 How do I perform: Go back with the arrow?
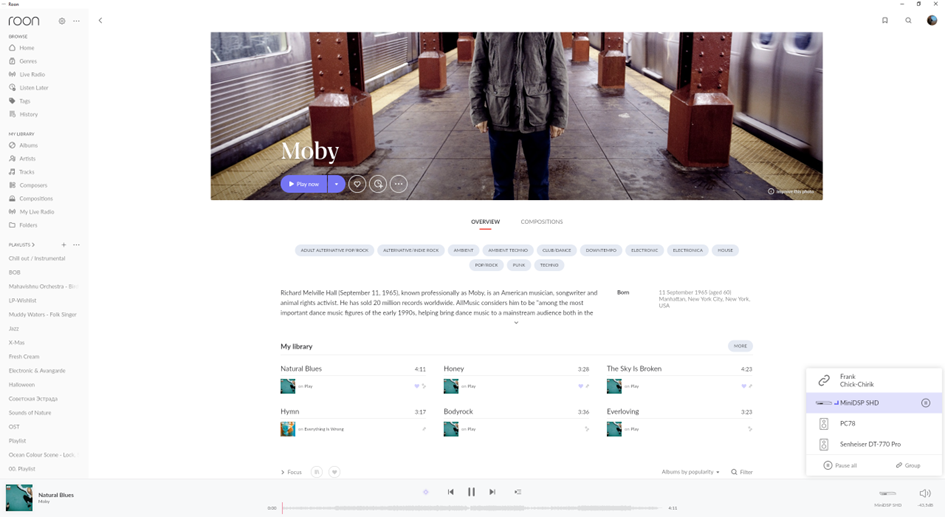100,20
